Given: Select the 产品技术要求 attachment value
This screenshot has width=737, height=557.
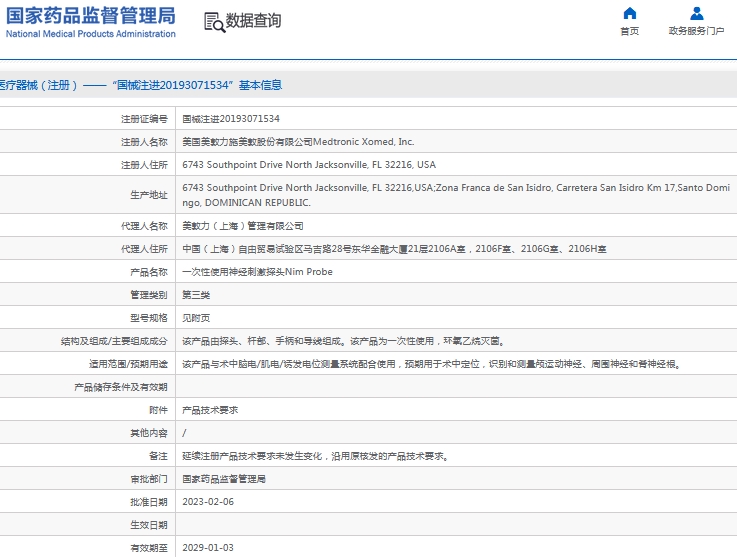Looking at the screenshot, I should tap(210, 410).
